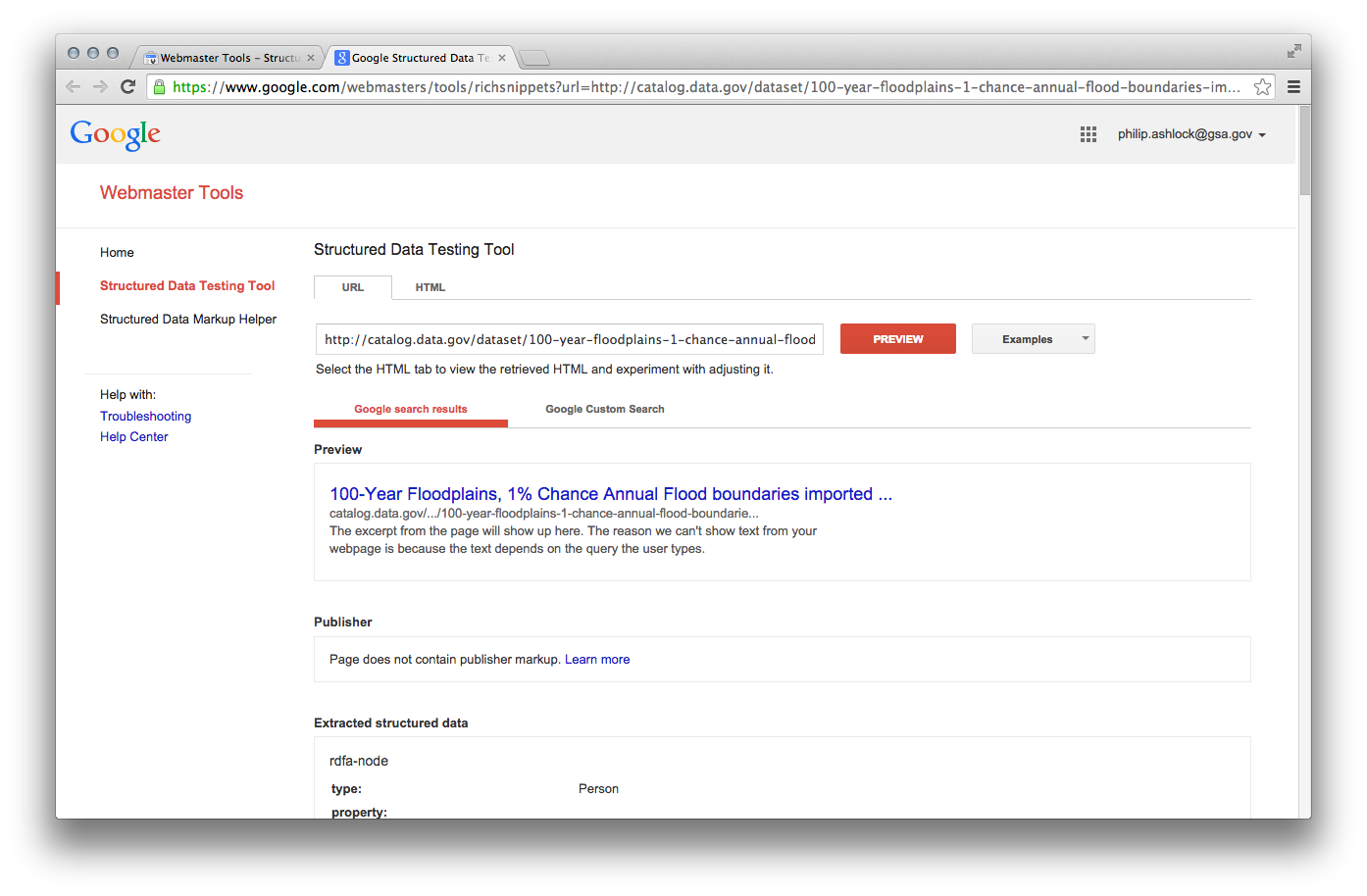
Task: Click the rdfa-node entry
Action: pos(359,761)
